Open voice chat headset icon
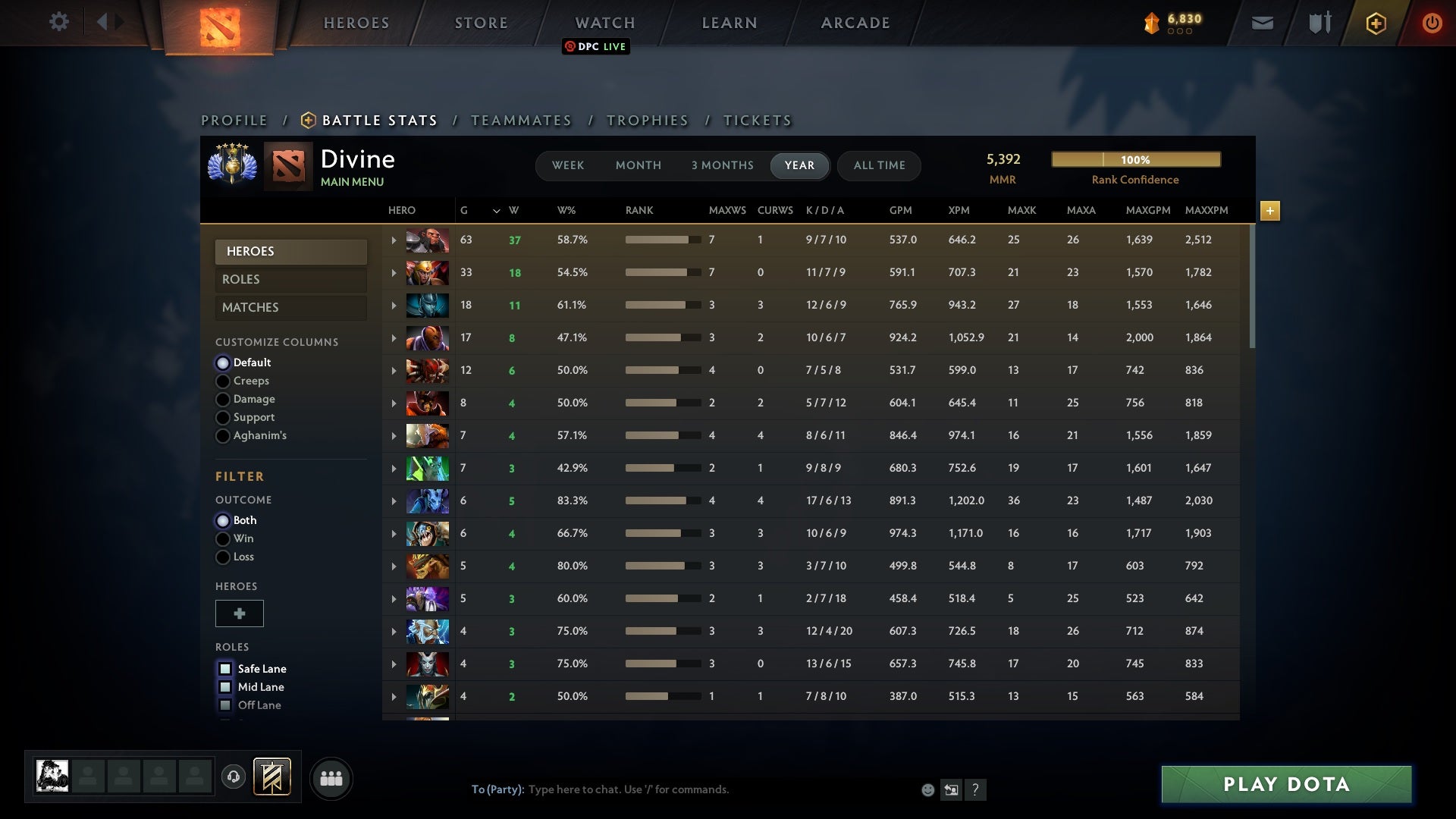The image size is (1456, 819). click(234, 777)
